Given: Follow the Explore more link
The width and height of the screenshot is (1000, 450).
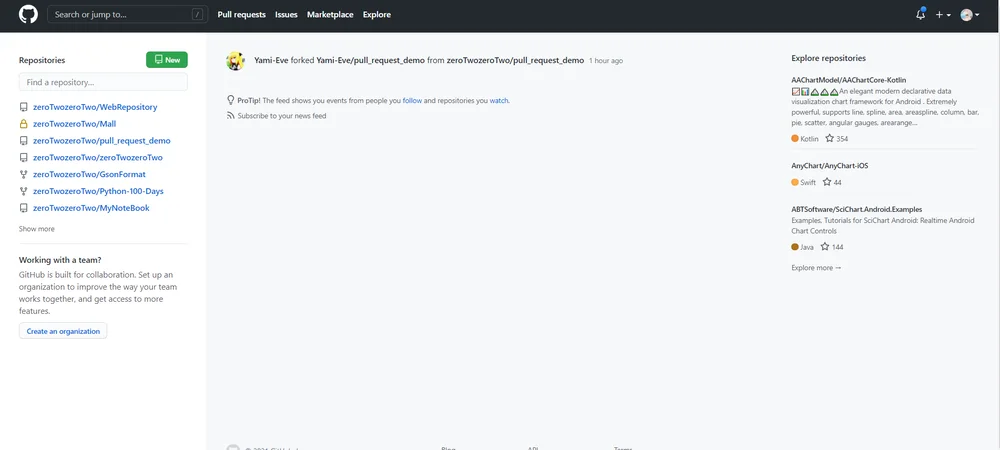Looking at the screenshot, I should [816, 268].
